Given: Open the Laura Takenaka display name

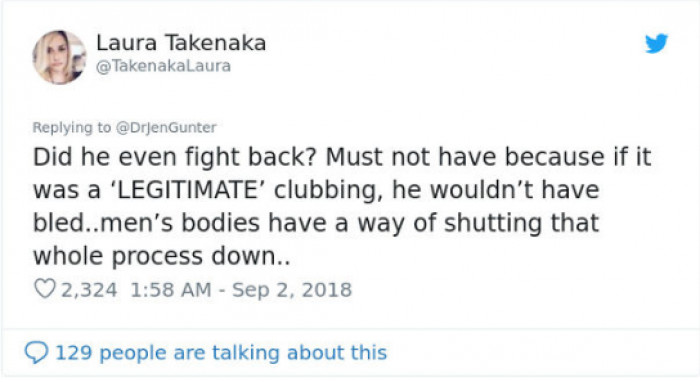Looking at the screenshot, I should click(181, 43).
